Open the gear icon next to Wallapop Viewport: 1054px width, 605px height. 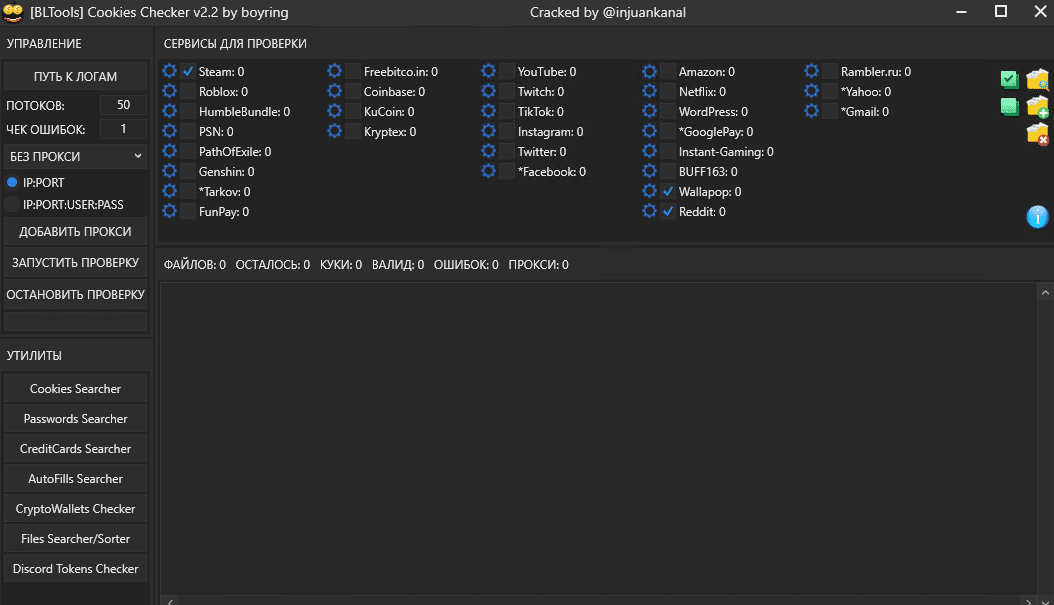649,191
